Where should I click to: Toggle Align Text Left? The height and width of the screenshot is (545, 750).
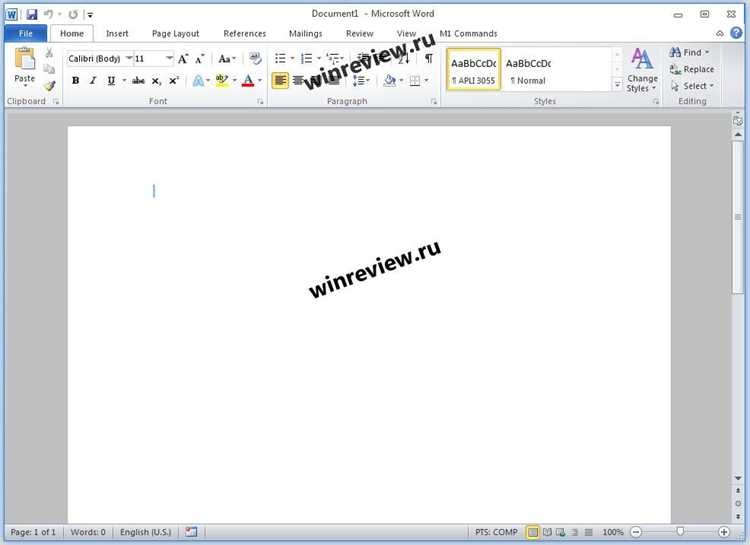tap(280, 80)
